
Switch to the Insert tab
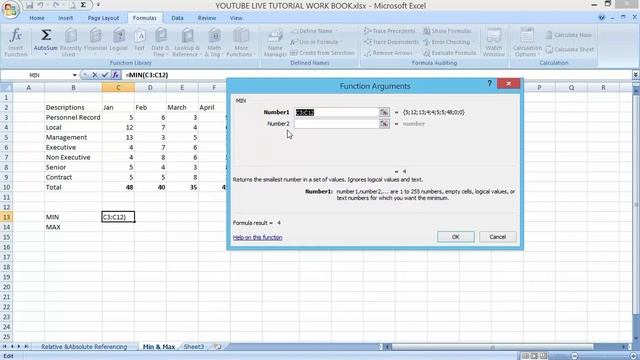point(65,18)
